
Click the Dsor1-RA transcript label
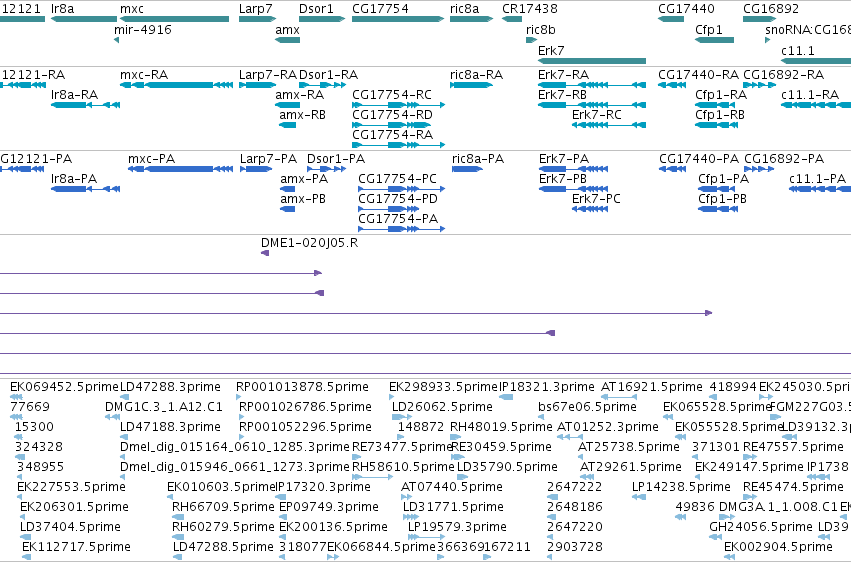point(328,74)
